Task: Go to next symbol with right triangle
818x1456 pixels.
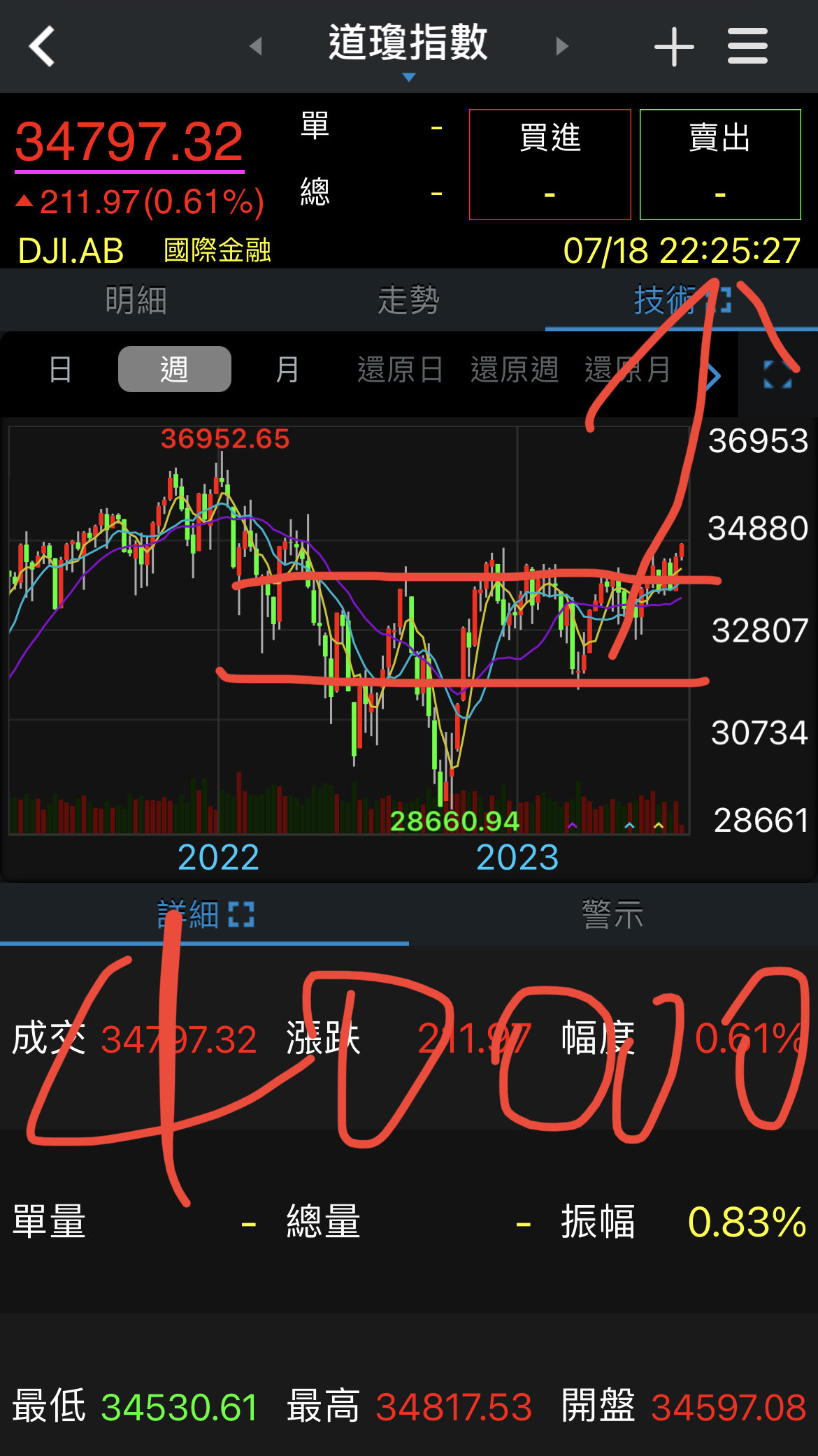Action: click(562, 46)
